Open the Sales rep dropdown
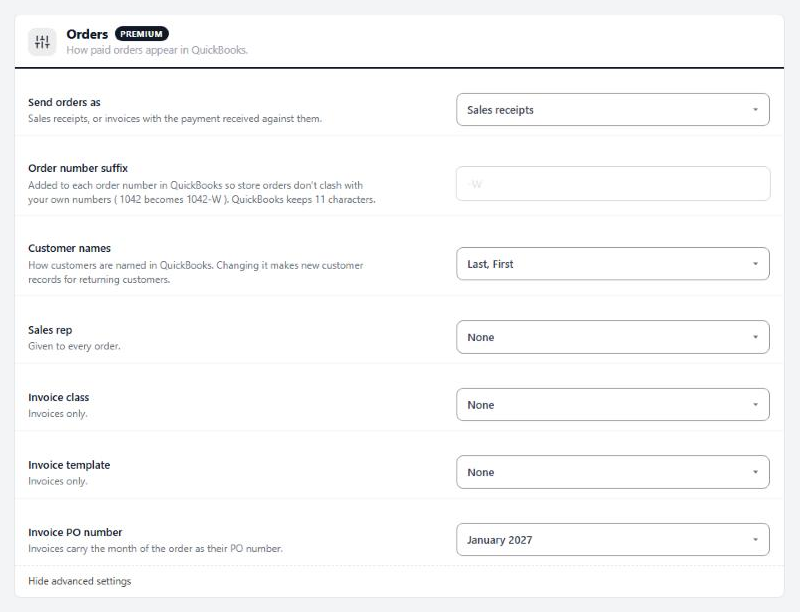Screen dimensions: 800x612 pyautogui.click(x=613, y=337)
